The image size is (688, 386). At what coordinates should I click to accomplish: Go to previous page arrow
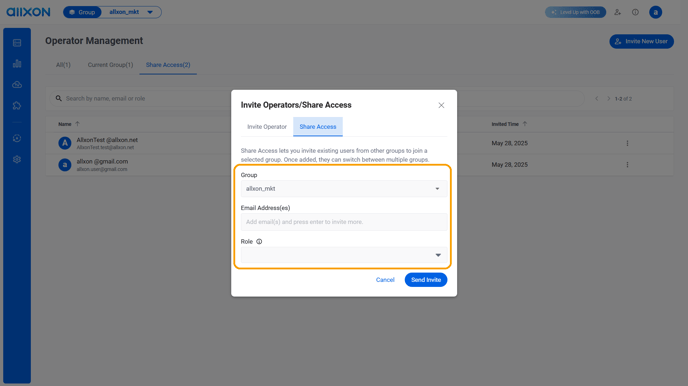tap(597, 99)
